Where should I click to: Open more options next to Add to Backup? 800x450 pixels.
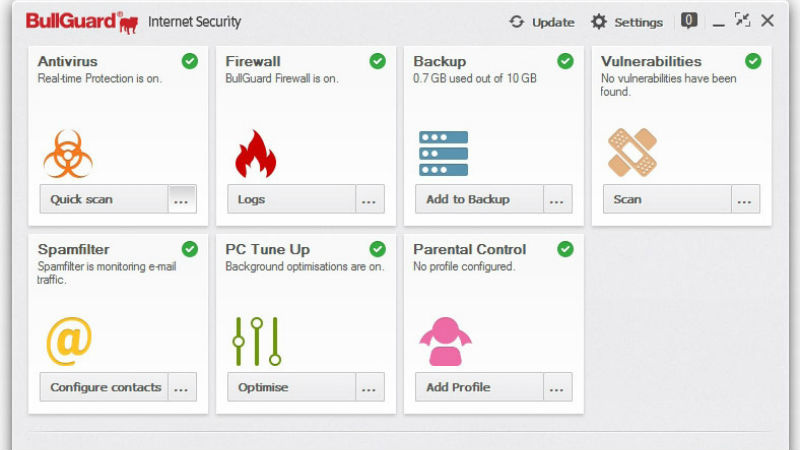click(x=557, y=199)
